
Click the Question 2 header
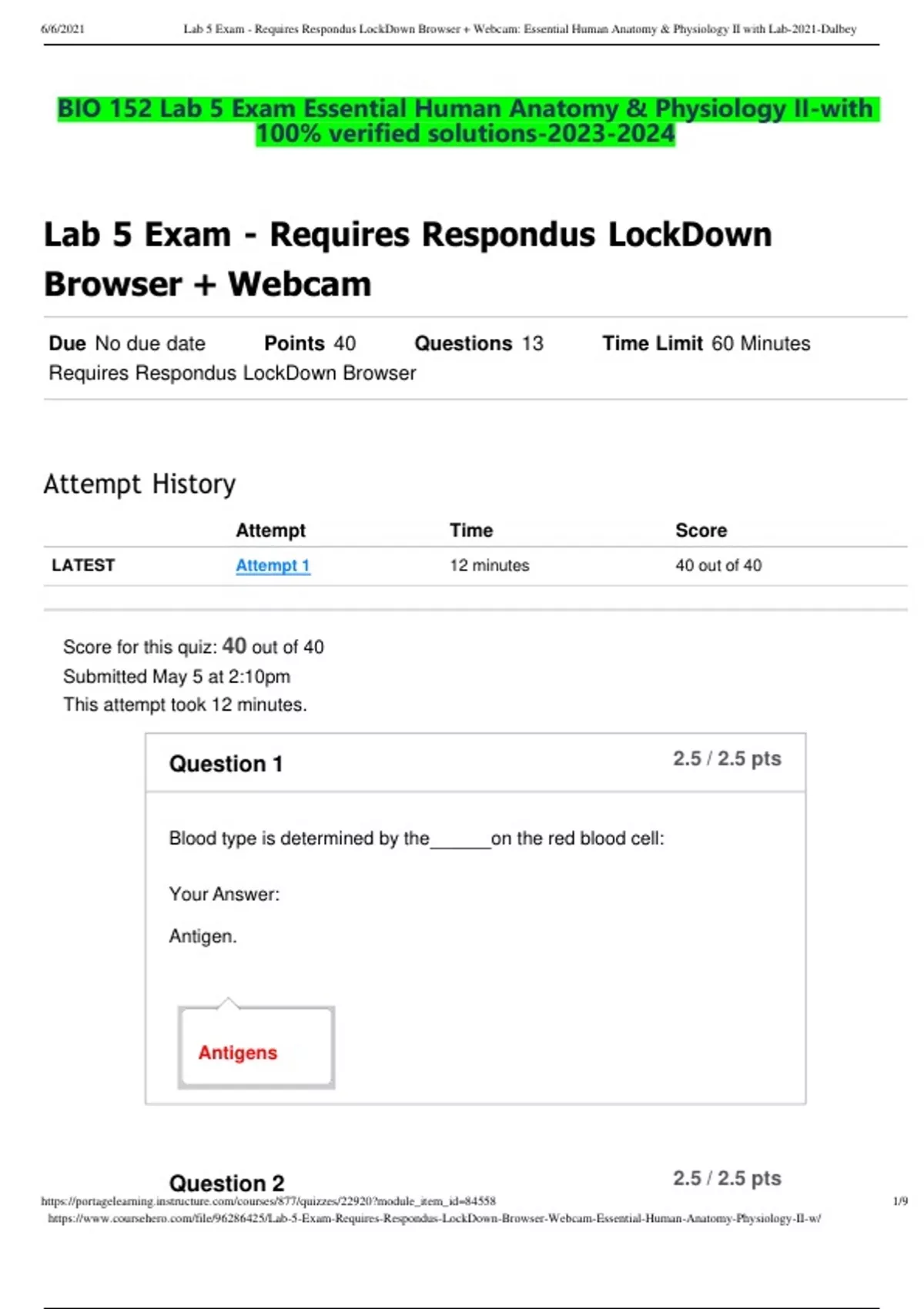coord(226,1183)
